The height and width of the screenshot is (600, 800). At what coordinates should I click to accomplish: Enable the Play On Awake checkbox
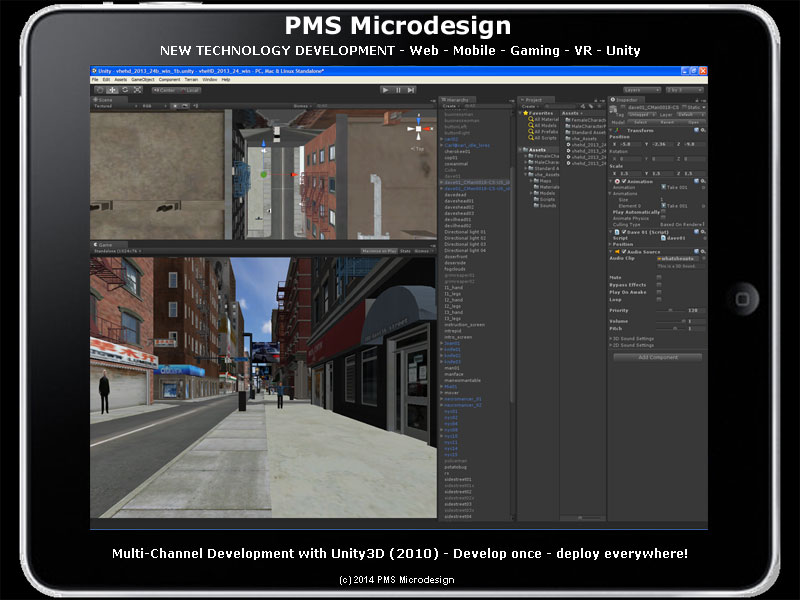click(659, 292)
